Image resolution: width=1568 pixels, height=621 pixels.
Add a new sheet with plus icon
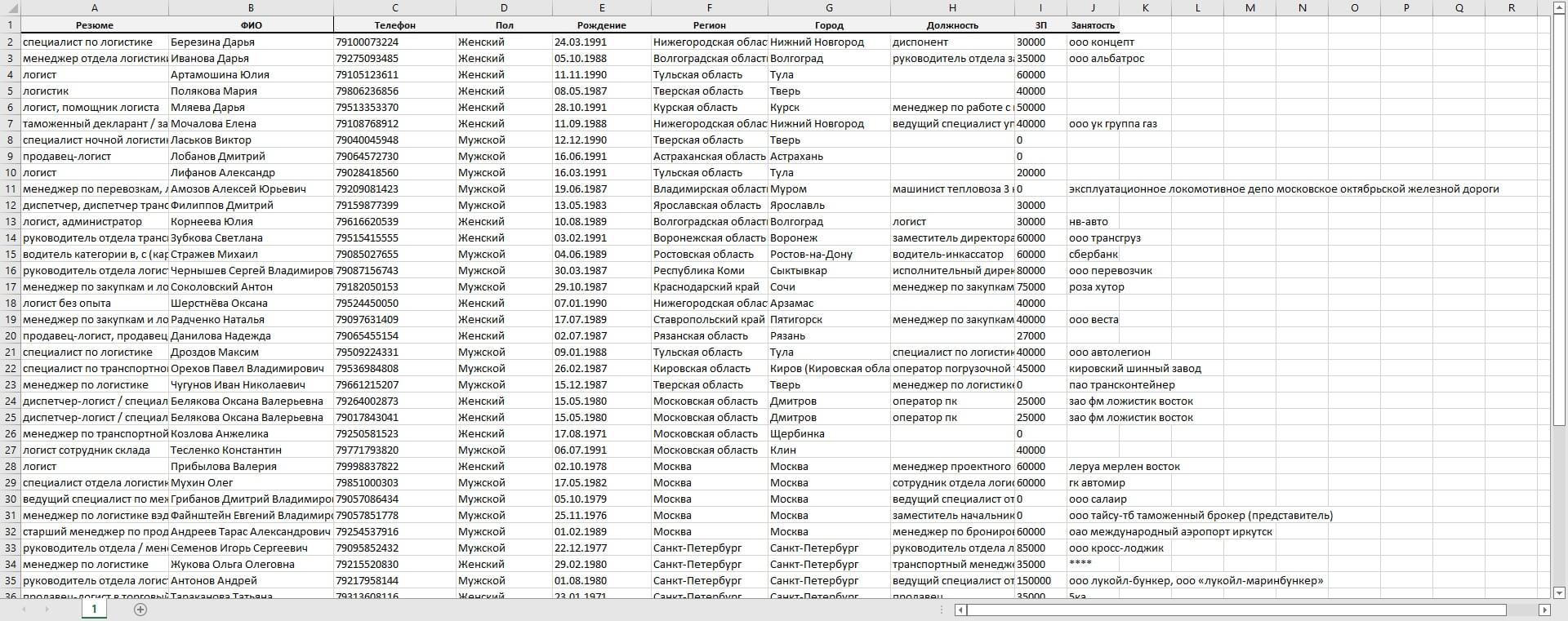(x=140, y=610)
